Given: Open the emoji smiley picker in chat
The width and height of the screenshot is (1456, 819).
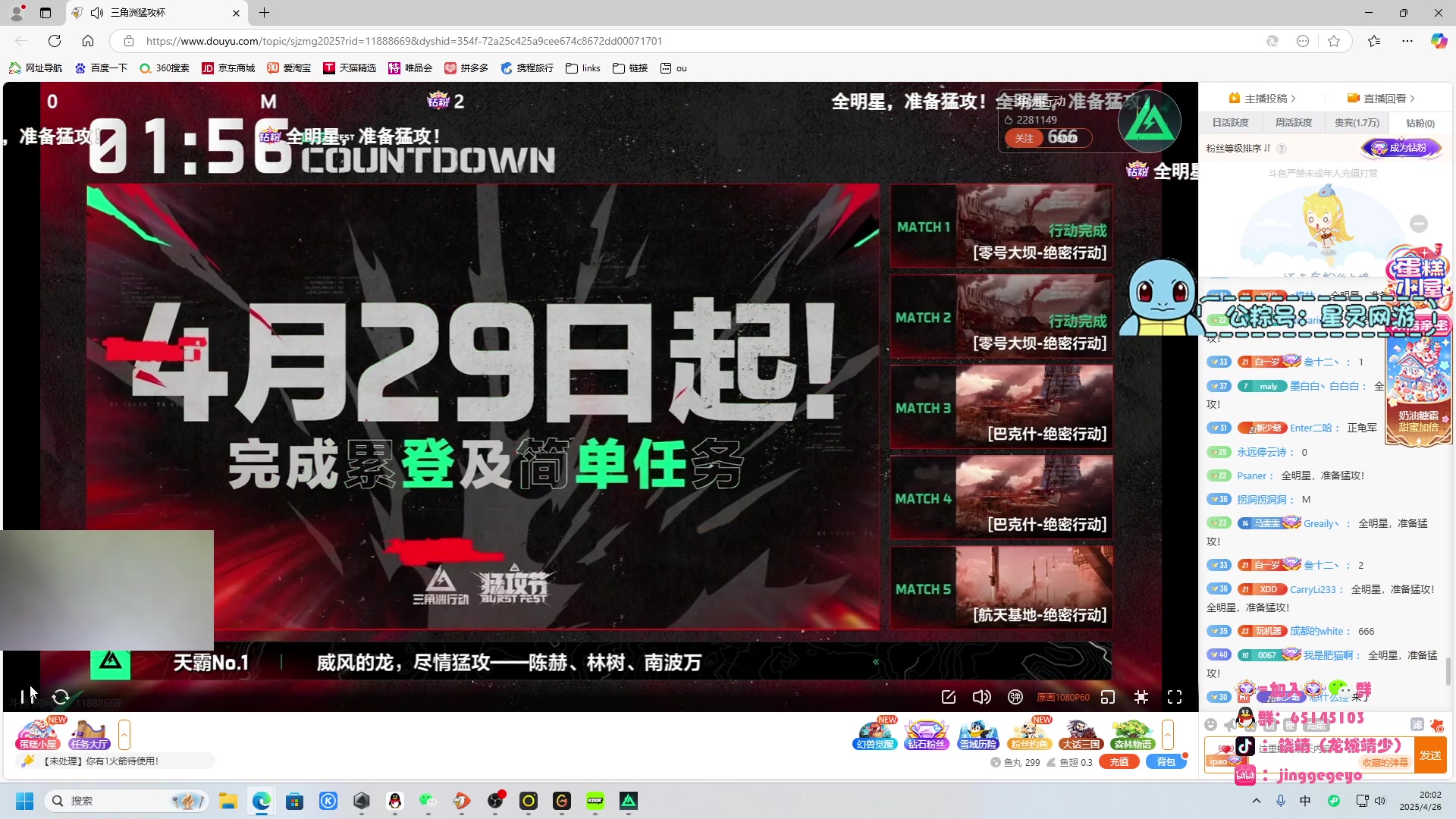Looking at the screenshot, I should click(1210, 725).
